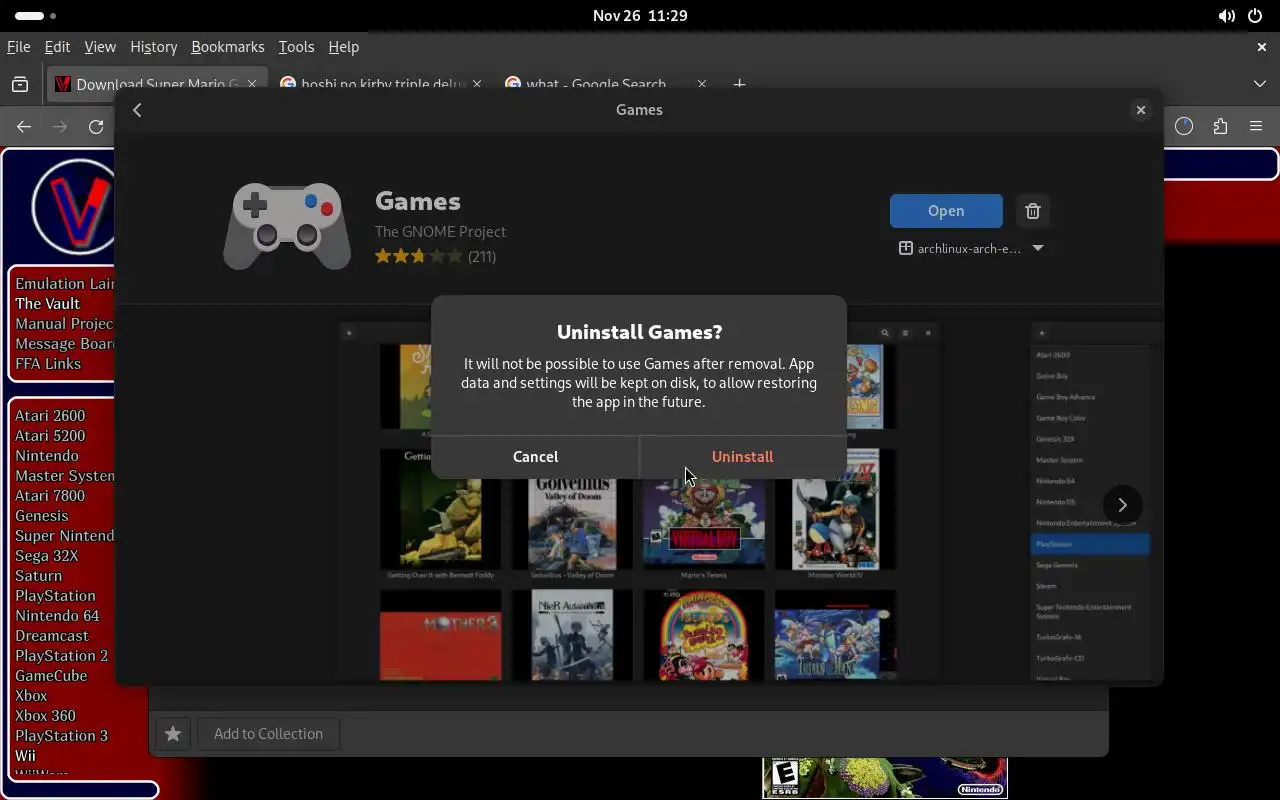Open Emulation Lair link
Image resolution: width=1280 pixels, height=800 pixels.
pos(64,284)
